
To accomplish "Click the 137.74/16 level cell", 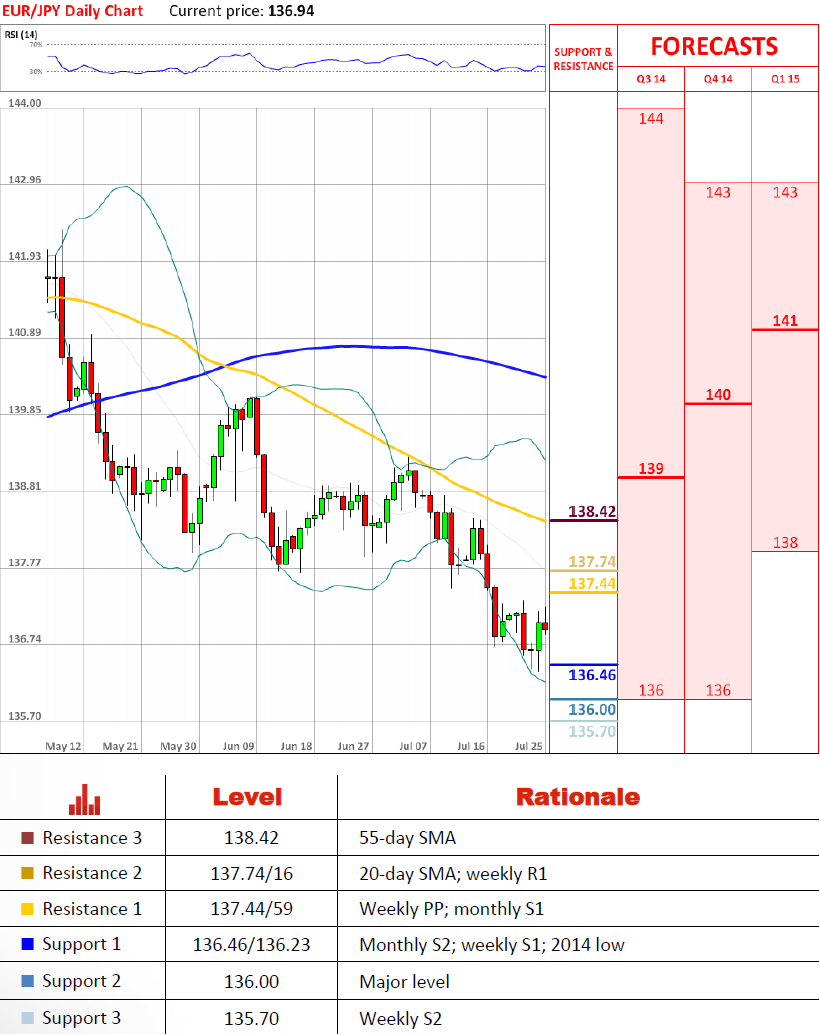I will (251, 874).
